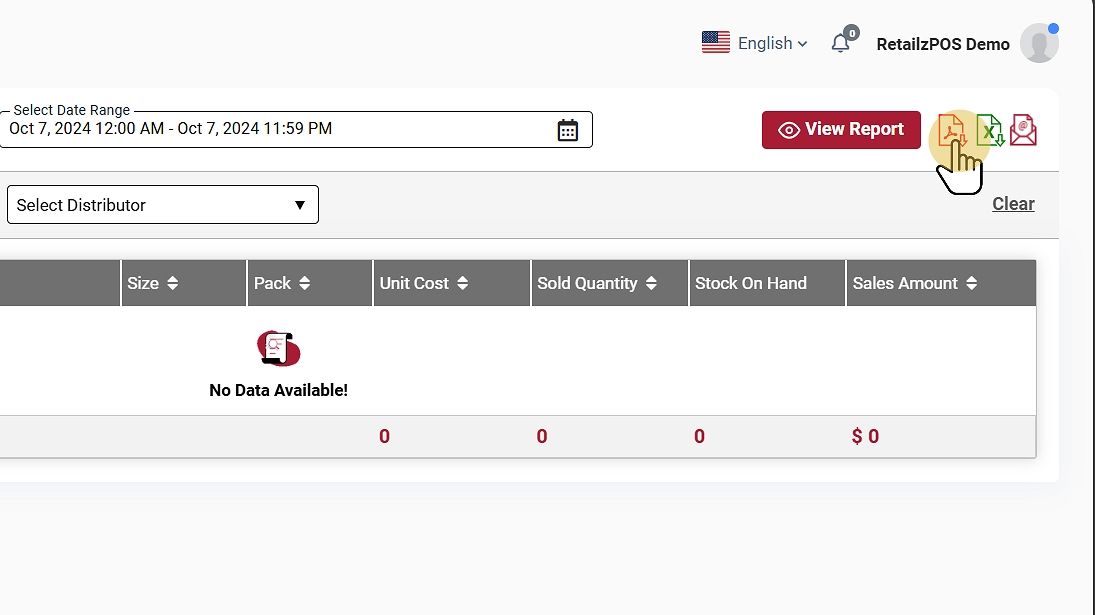Sort by Size column arrows
The image size is (1095, 615).
172,283
